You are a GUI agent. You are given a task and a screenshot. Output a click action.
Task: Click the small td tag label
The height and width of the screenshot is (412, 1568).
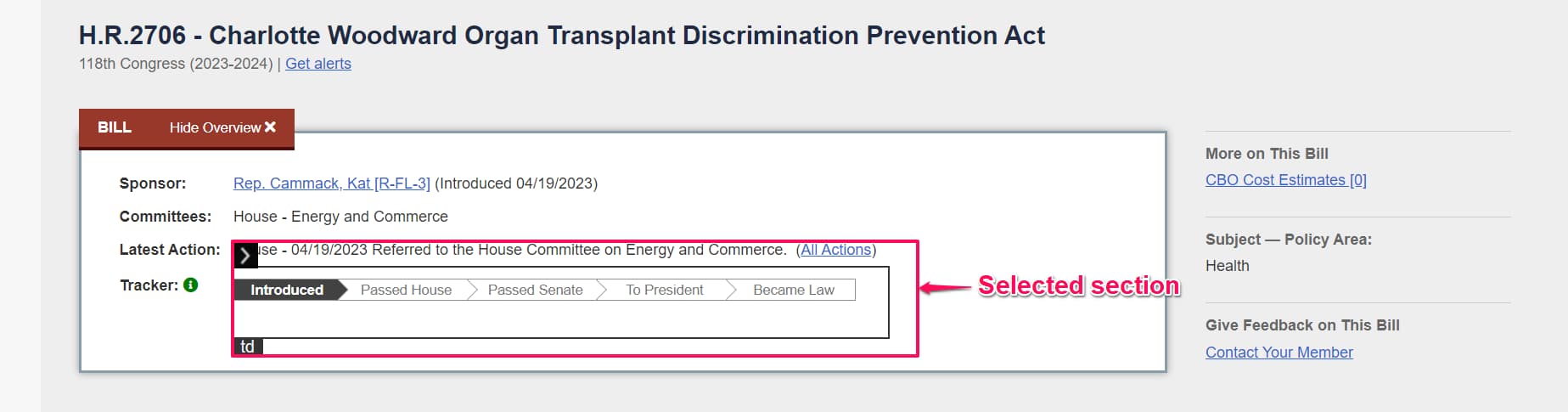pyautogui.click(x=247, y=347)
